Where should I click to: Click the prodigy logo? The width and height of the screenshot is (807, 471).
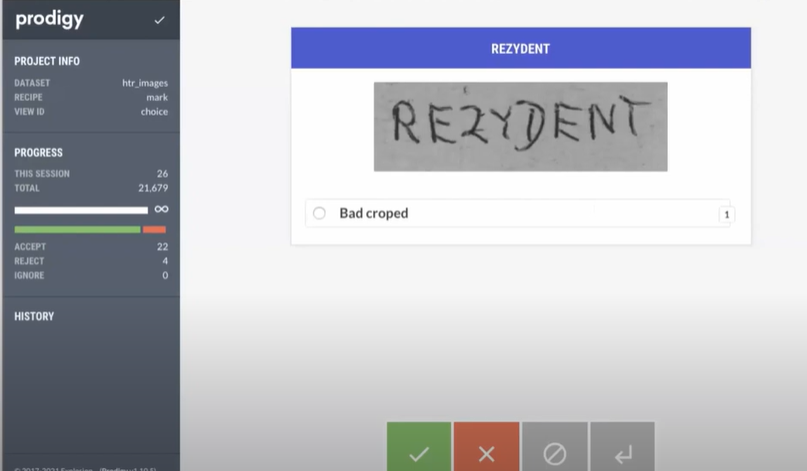(x=49, y=20)
